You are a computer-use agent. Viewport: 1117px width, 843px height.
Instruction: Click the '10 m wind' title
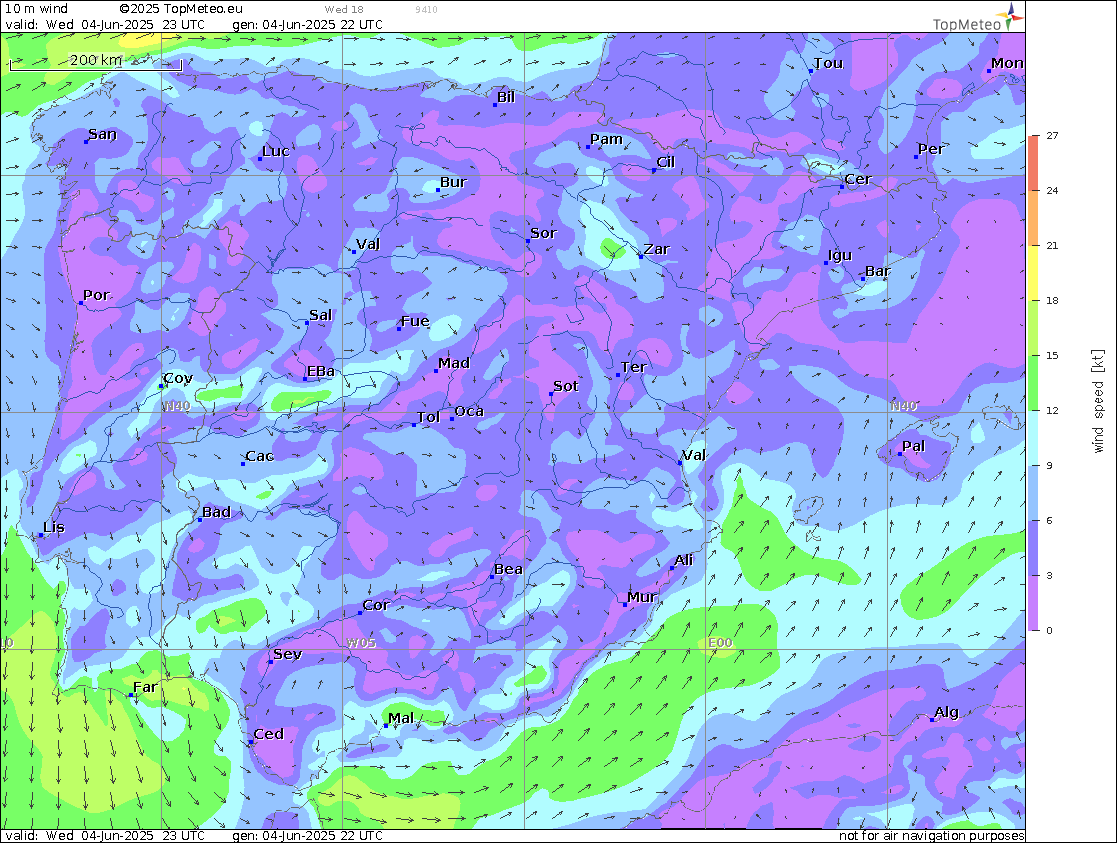coord(36,9)
